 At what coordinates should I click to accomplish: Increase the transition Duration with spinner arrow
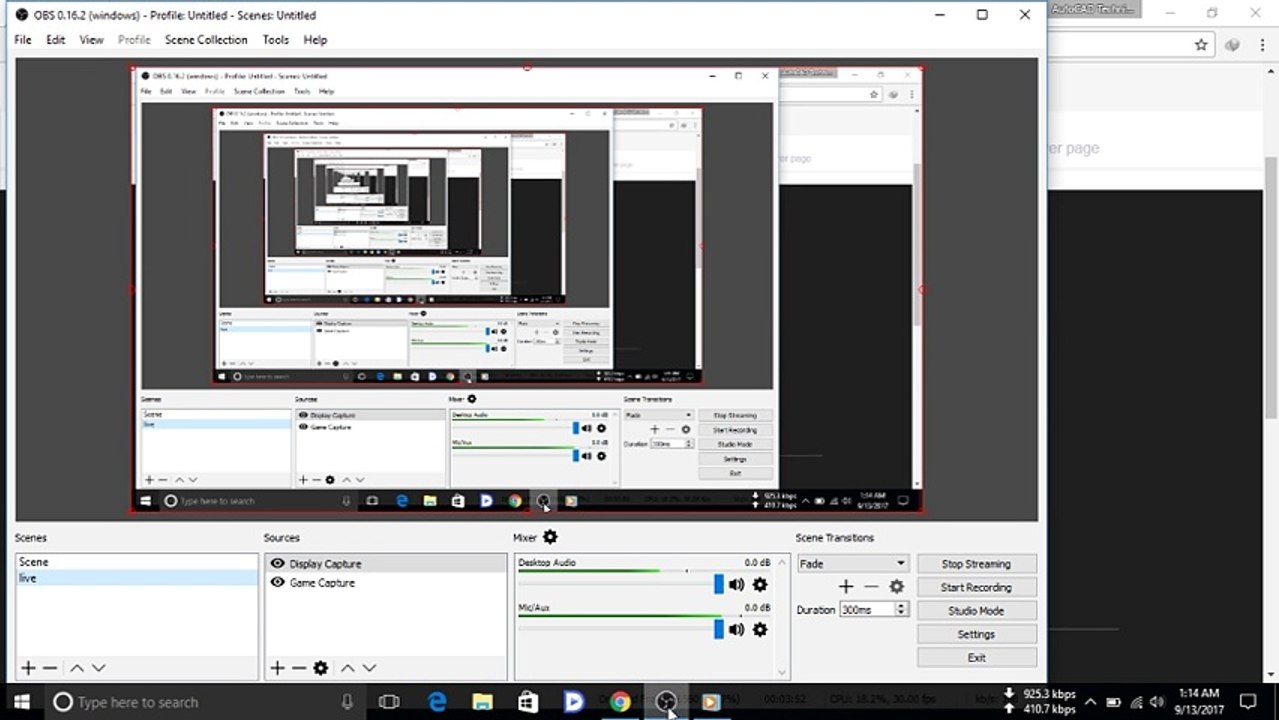tap(901, 605)
